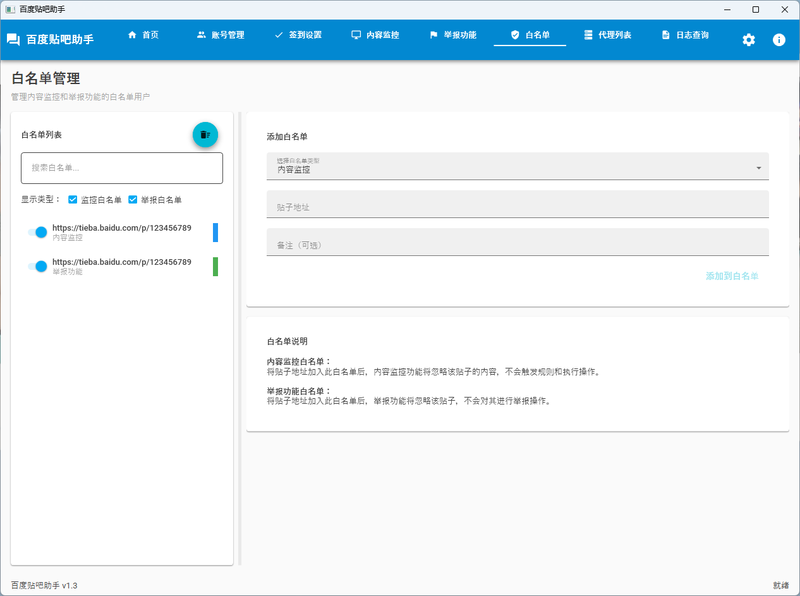The image size is (800, 596).
Task: Minimize the 百度贴吧助手 window
Action: tap(727, 10)
